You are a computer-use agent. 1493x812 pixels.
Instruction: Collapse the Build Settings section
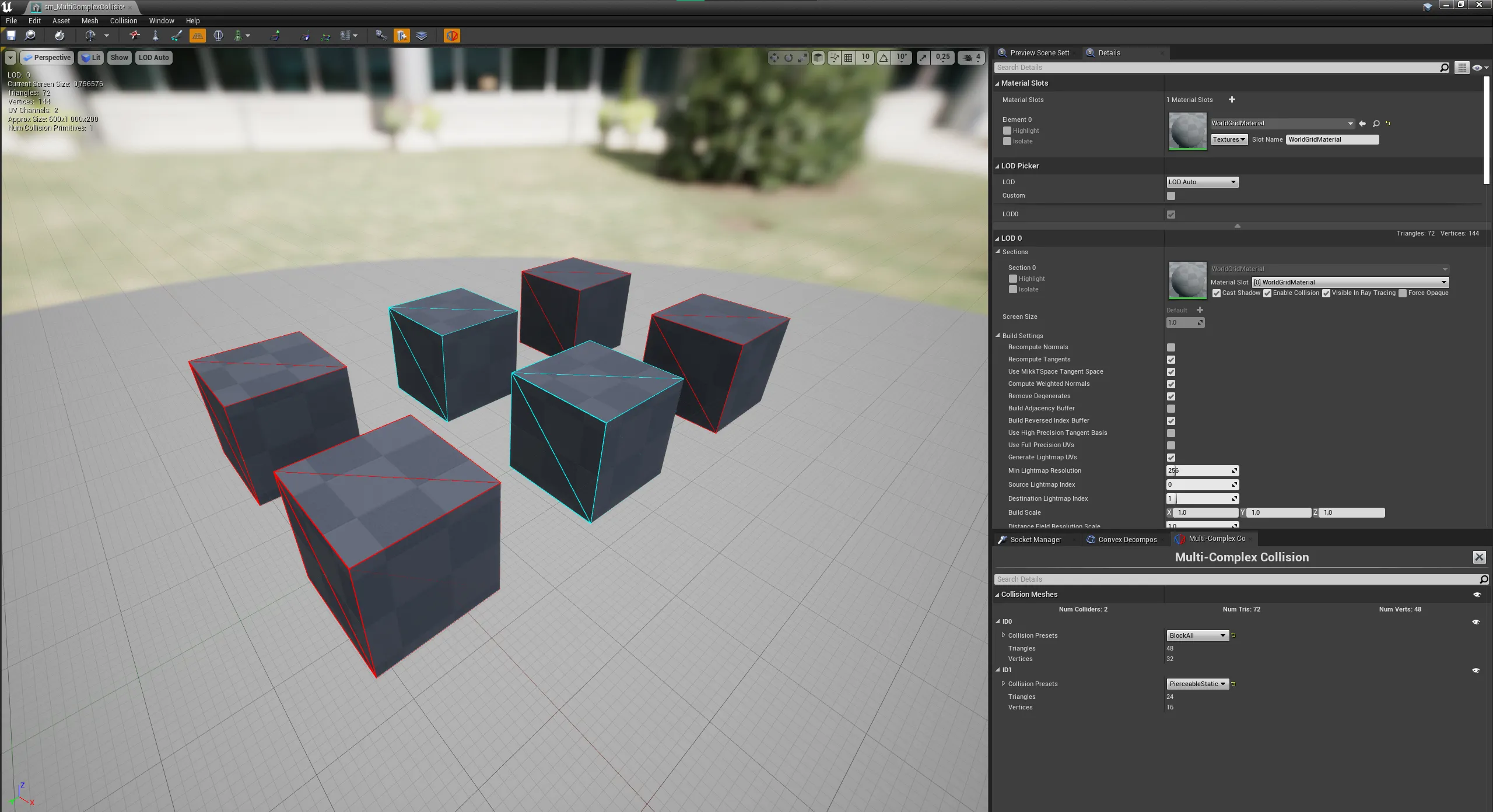tap(998, 336)
